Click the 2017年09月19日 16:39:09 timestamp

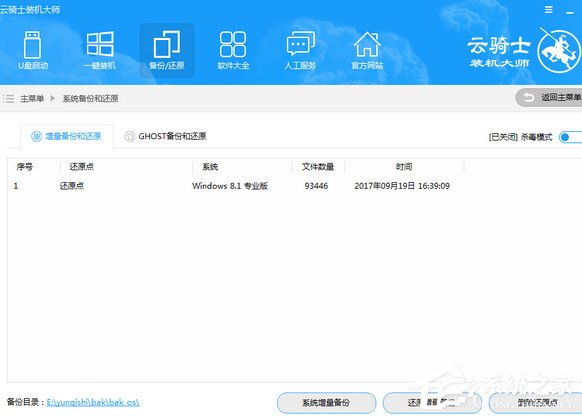point(402,186)
